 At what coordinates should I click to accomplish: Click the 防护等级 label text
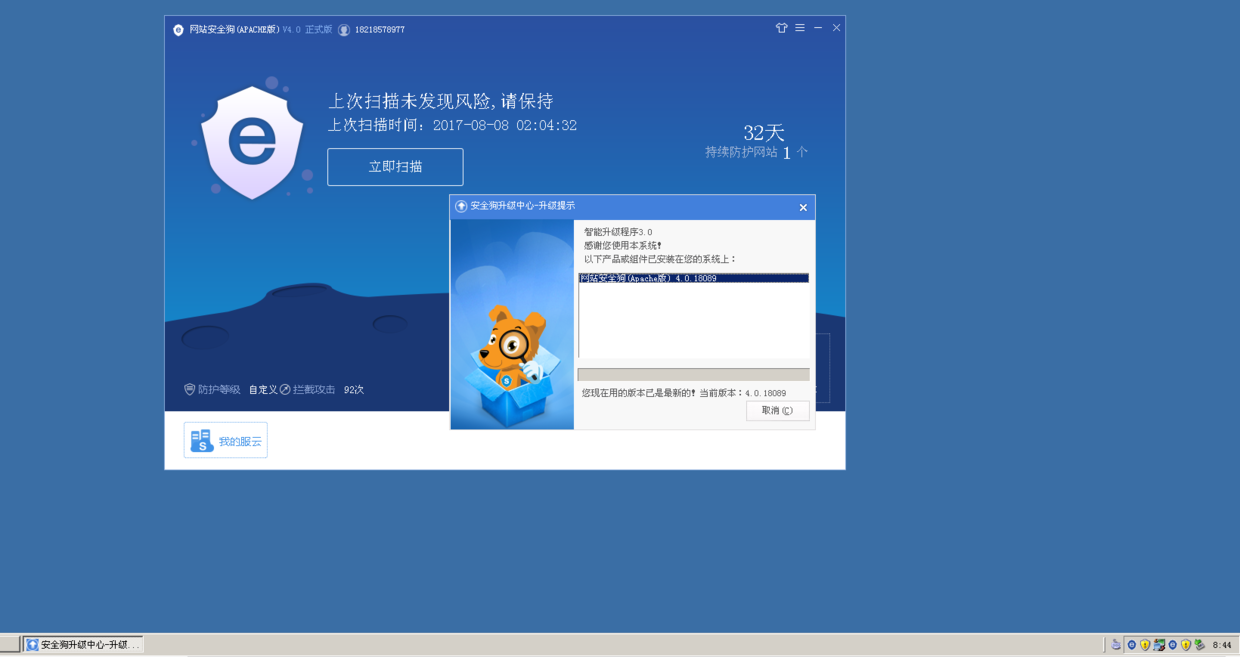(219, 389)
